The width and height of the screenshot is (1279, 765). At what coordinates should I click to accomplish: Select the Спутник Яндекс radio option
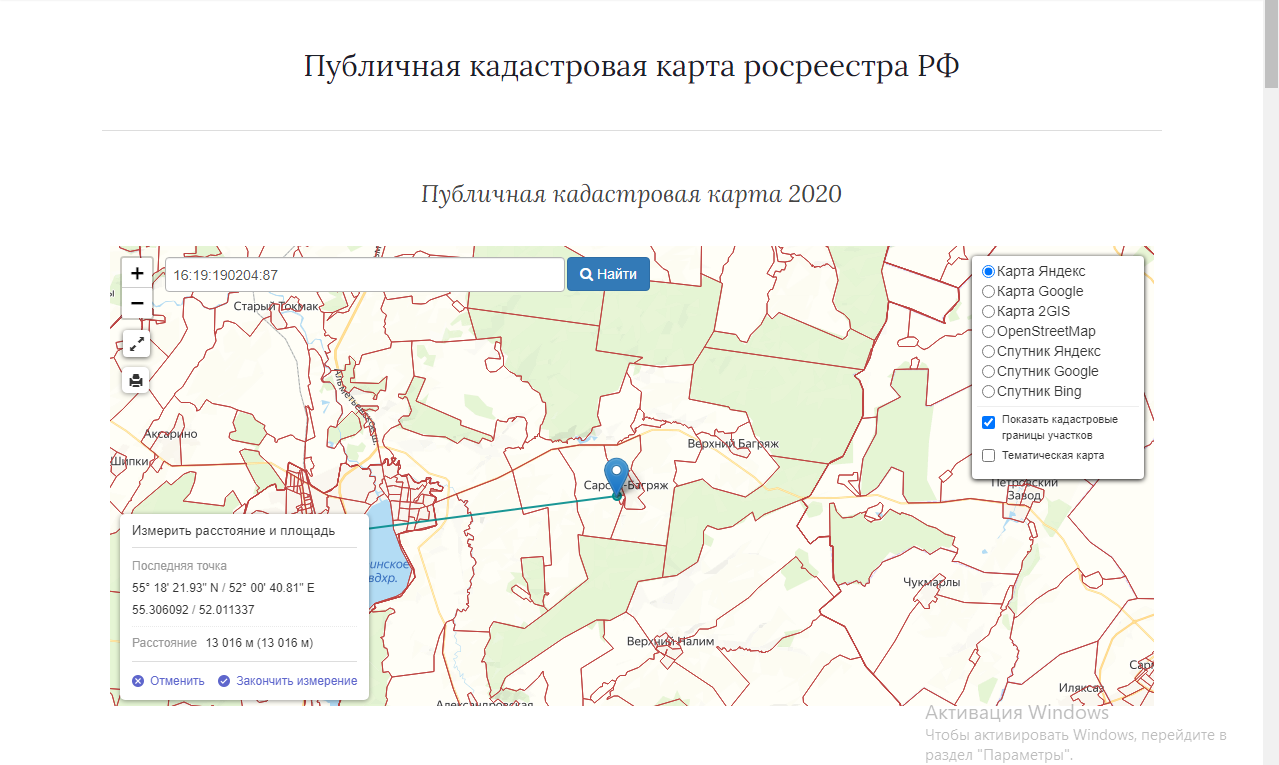[989, 352]
